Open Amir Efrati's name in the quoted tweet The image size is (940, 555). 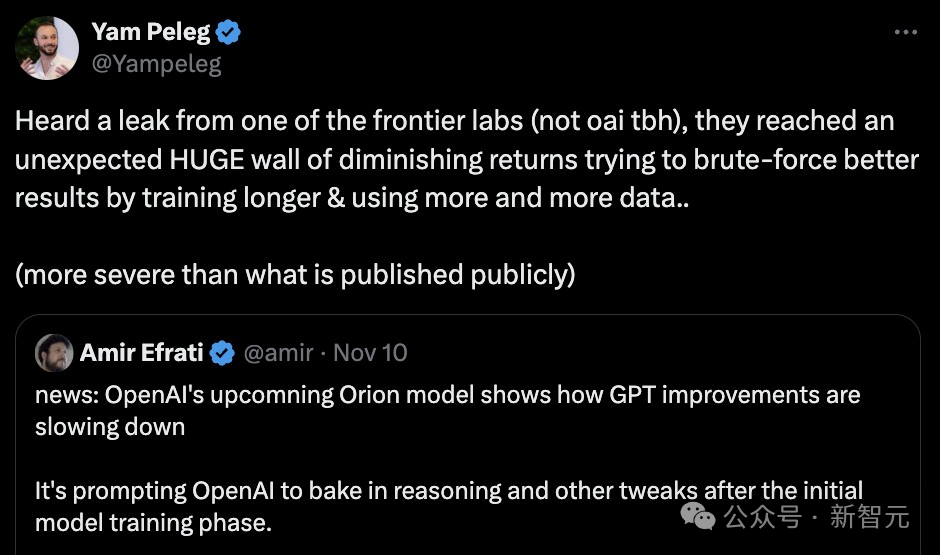141,353
